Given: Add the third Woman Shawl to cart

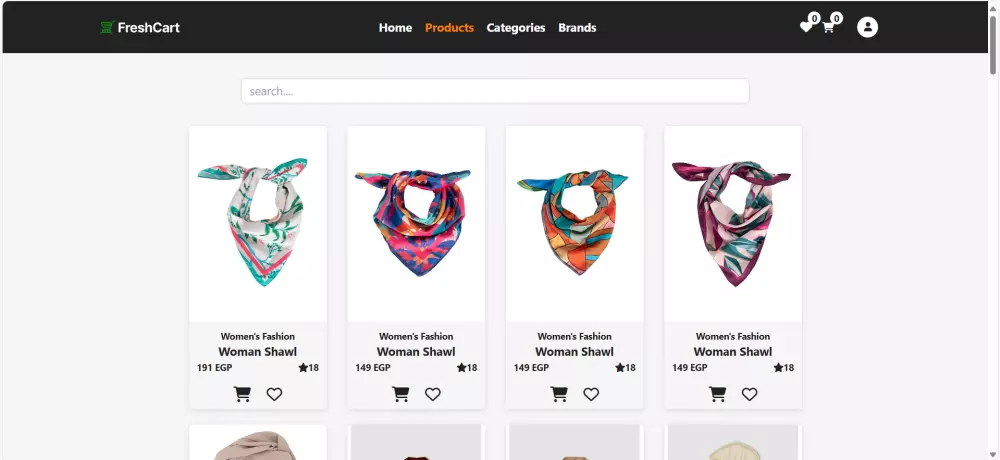Looking at the screenshot, I should (x=559, y=394).
